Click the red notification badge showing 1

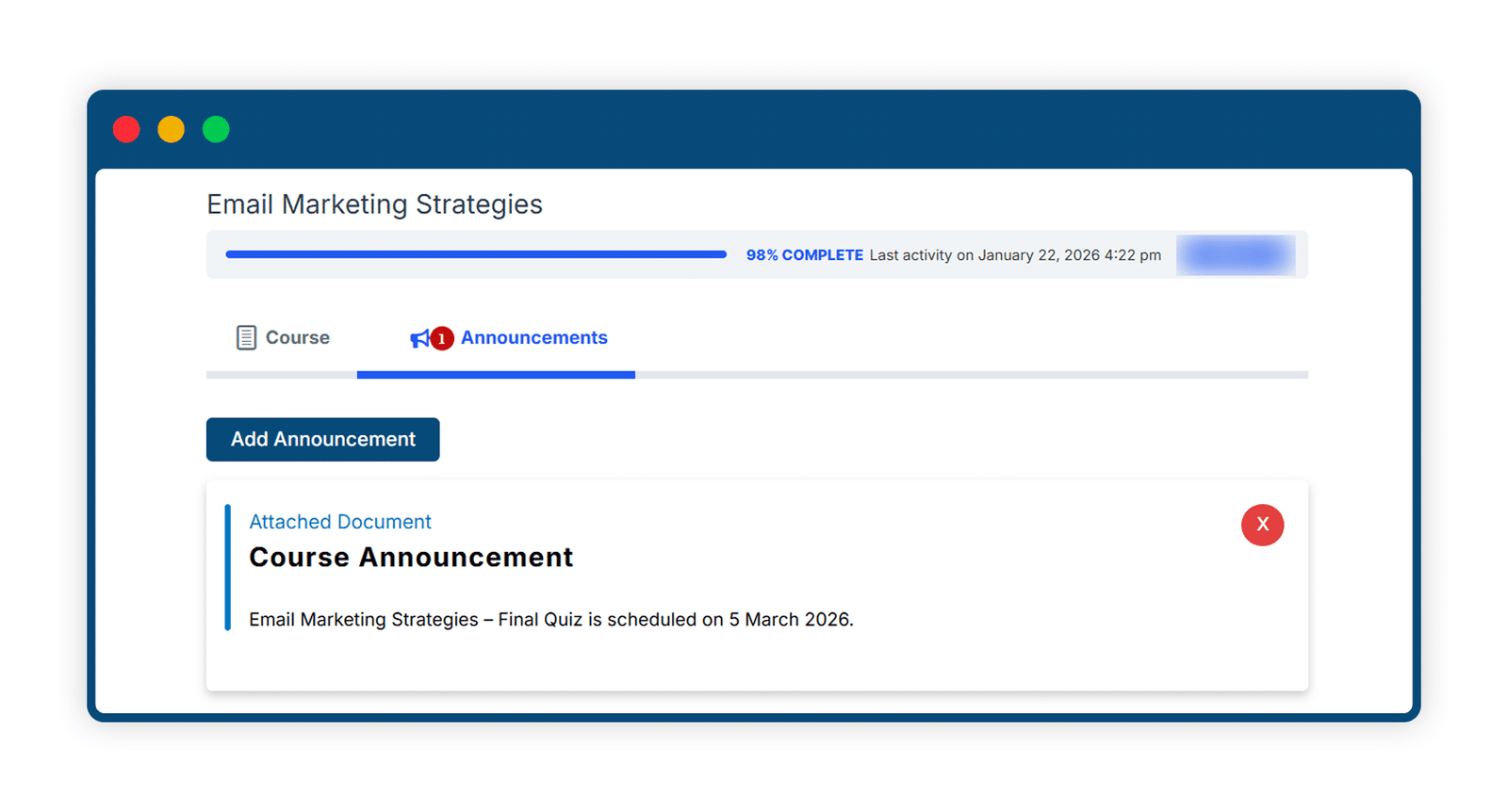[442, 338]
